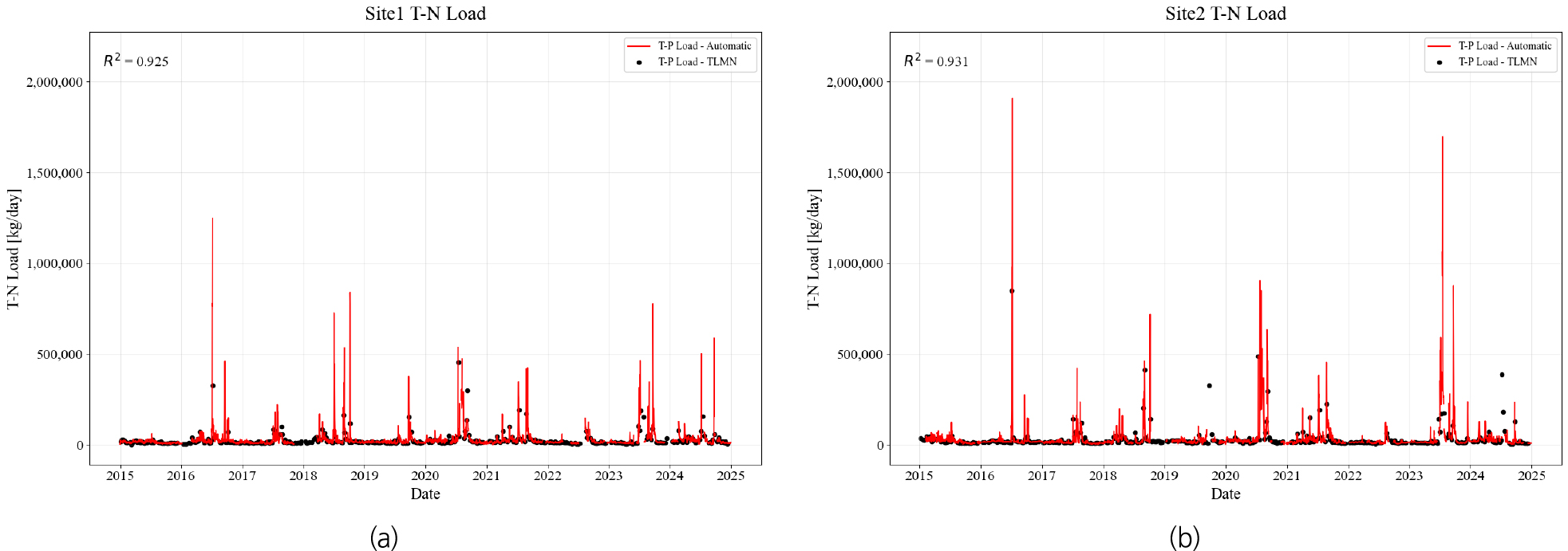Viewport: 1568px width, 551px height.
Task: Click red line sample in Site2 legend
Action: click(1440, 46)
